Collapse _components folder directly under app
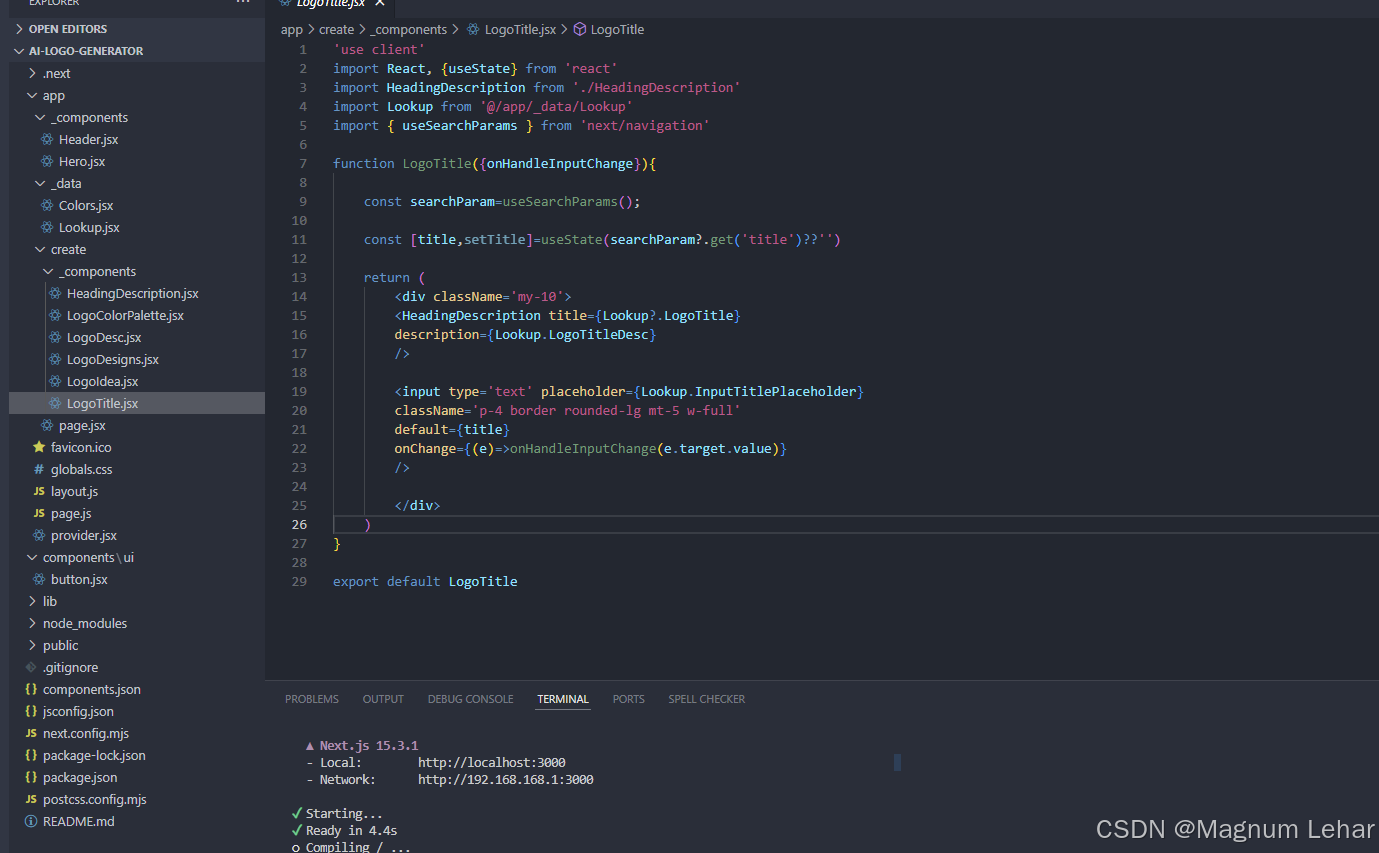Screen dimensions: 1379x853 (x=41, y=117)
